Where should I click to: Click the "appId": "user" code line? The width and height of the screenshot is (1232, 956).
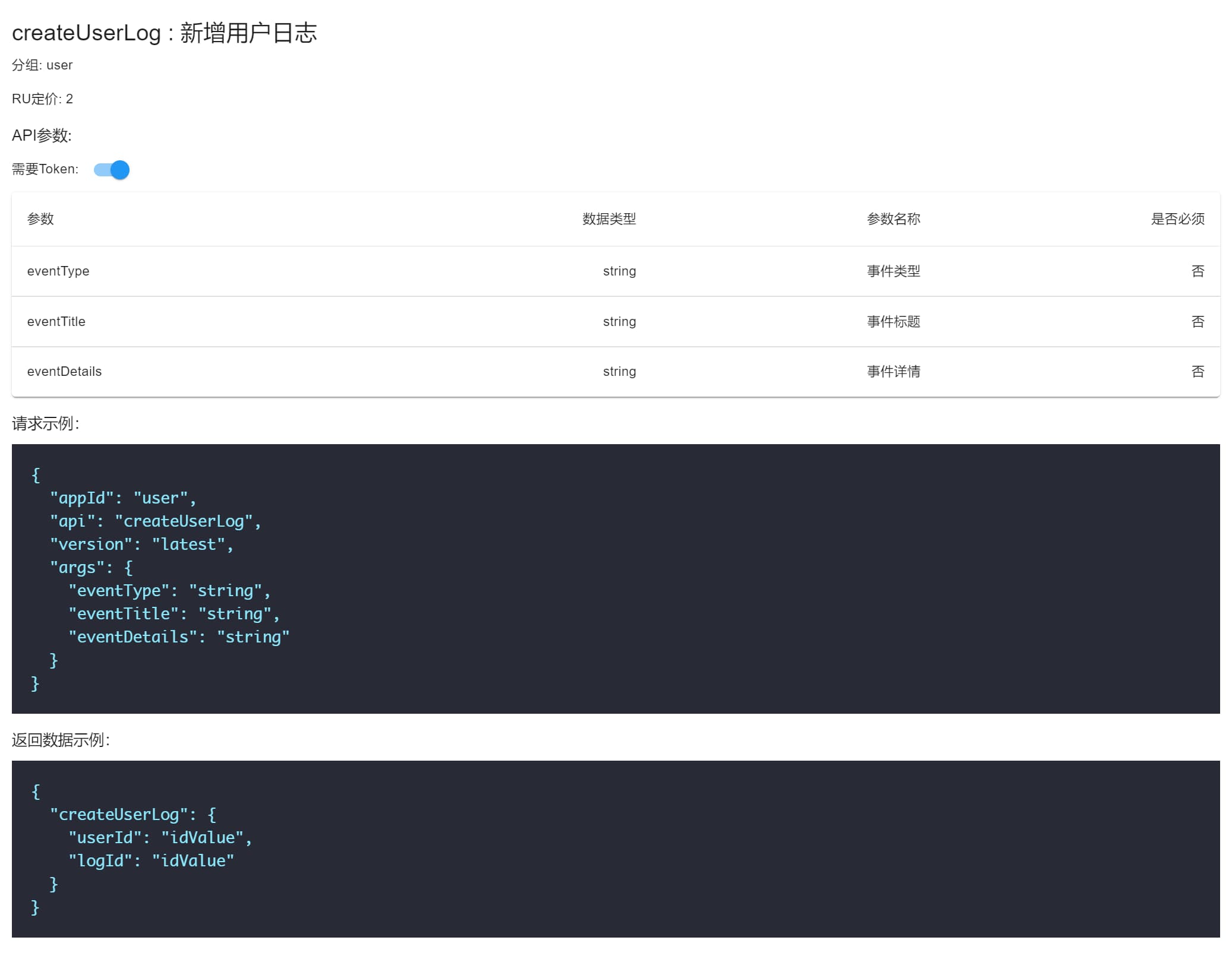[x=123, y=498]
